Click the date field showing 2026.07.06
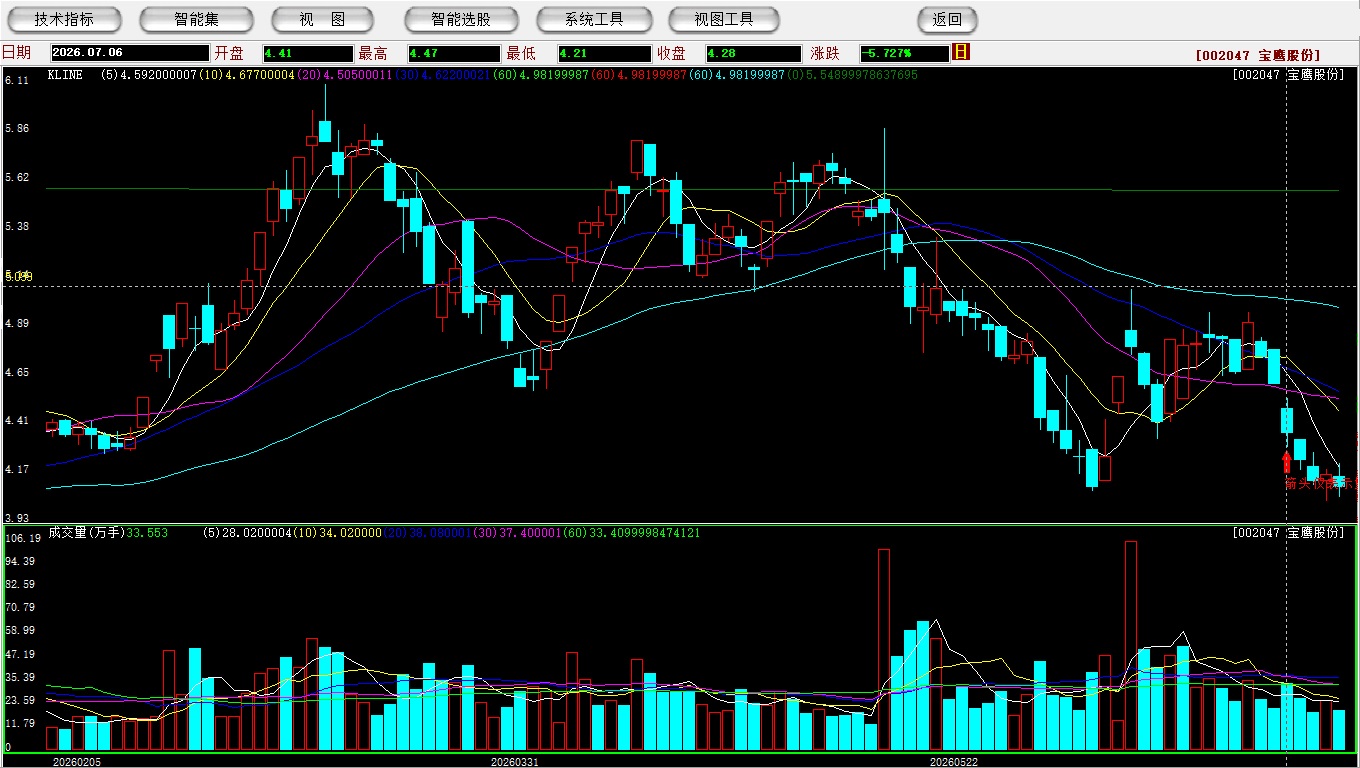This screenshot has height=768, width=1360. pos(129,53)
